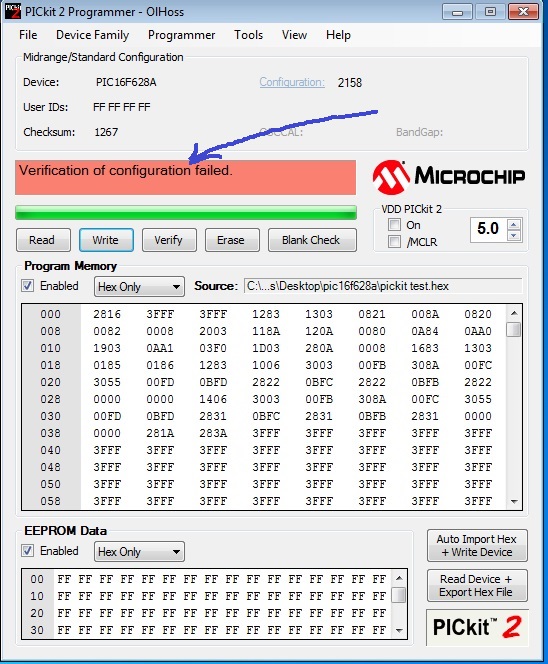Click the address label 058 in Program Memory
Viewport: 548px width, 664px height.
coord(50,501)
